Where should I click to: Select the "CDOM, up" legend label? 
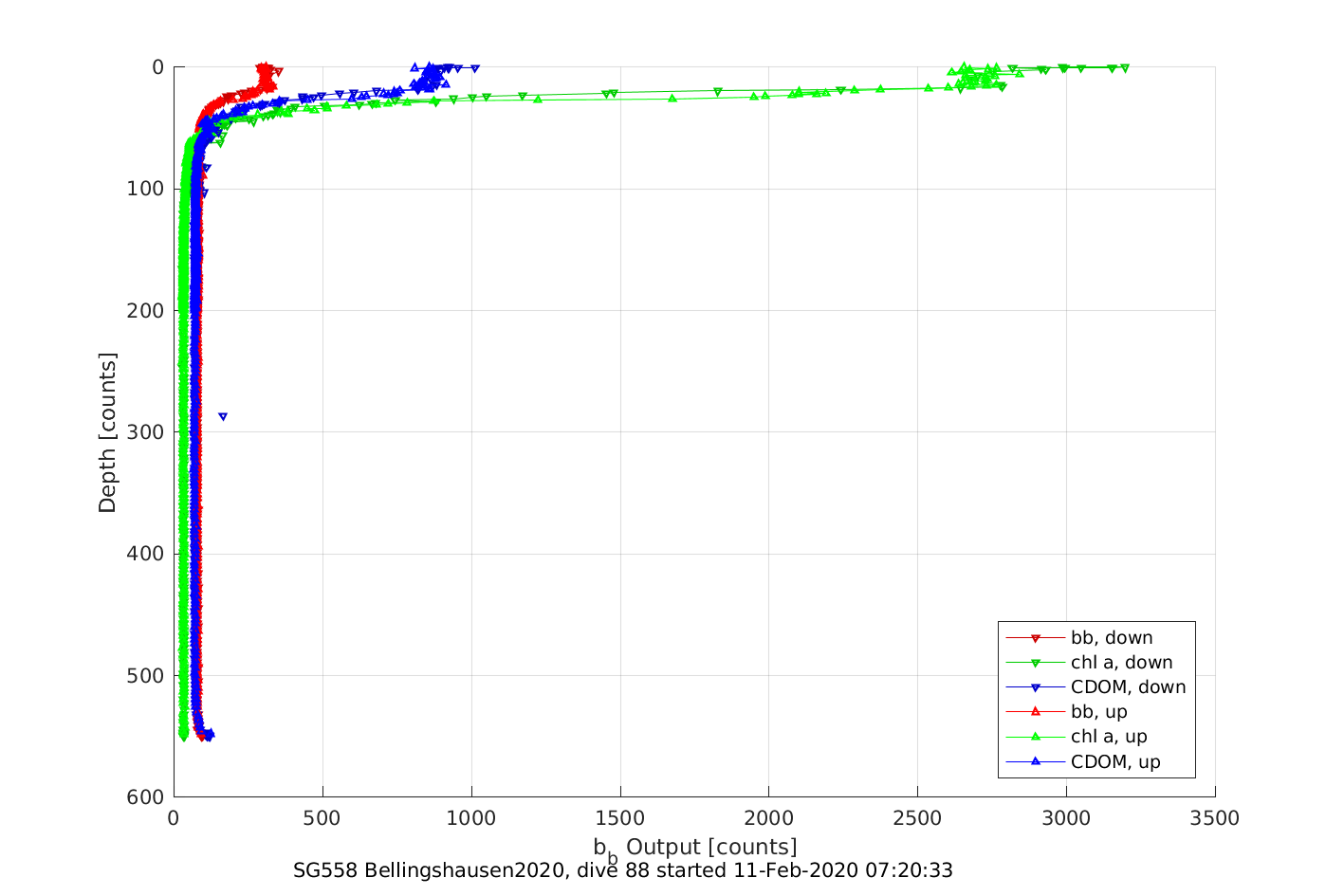click(1115, 761)
